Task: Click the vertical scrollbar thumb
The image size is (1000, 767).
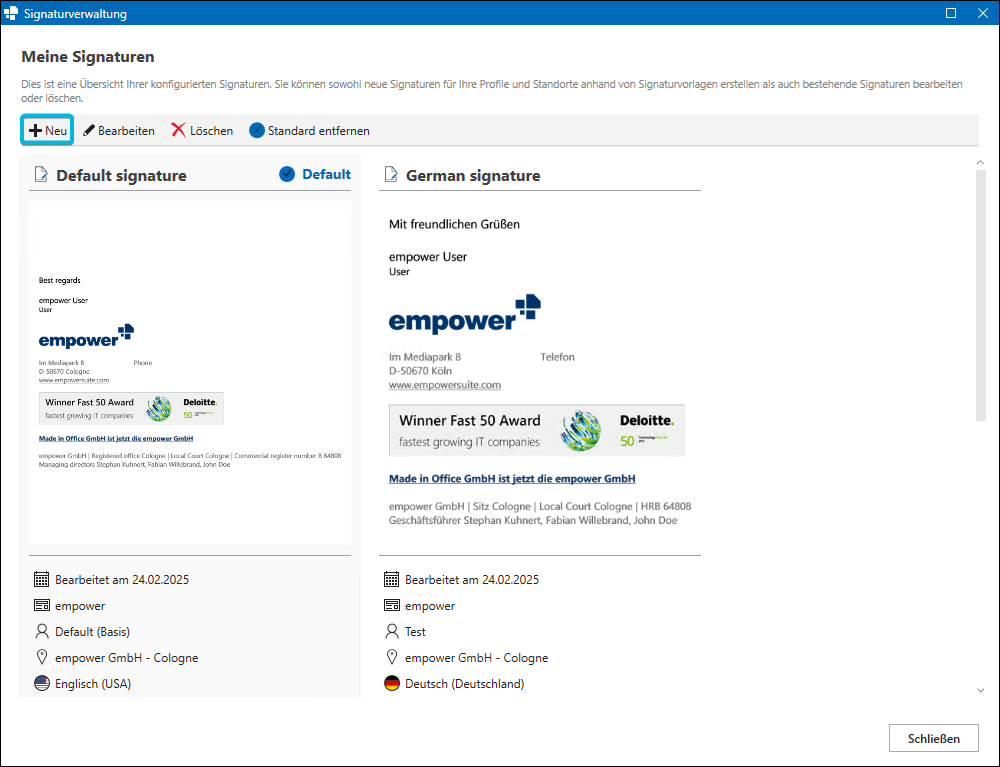Action: pyautogui.click(x=980, y=295)
